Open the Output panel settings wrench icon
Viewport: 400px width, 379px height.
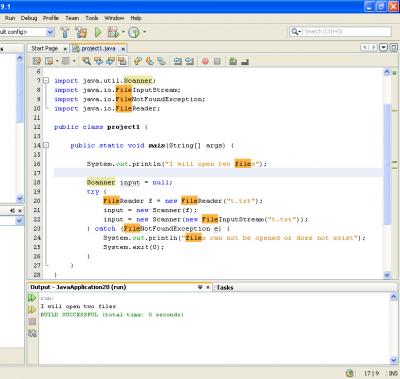pos(32,333)
